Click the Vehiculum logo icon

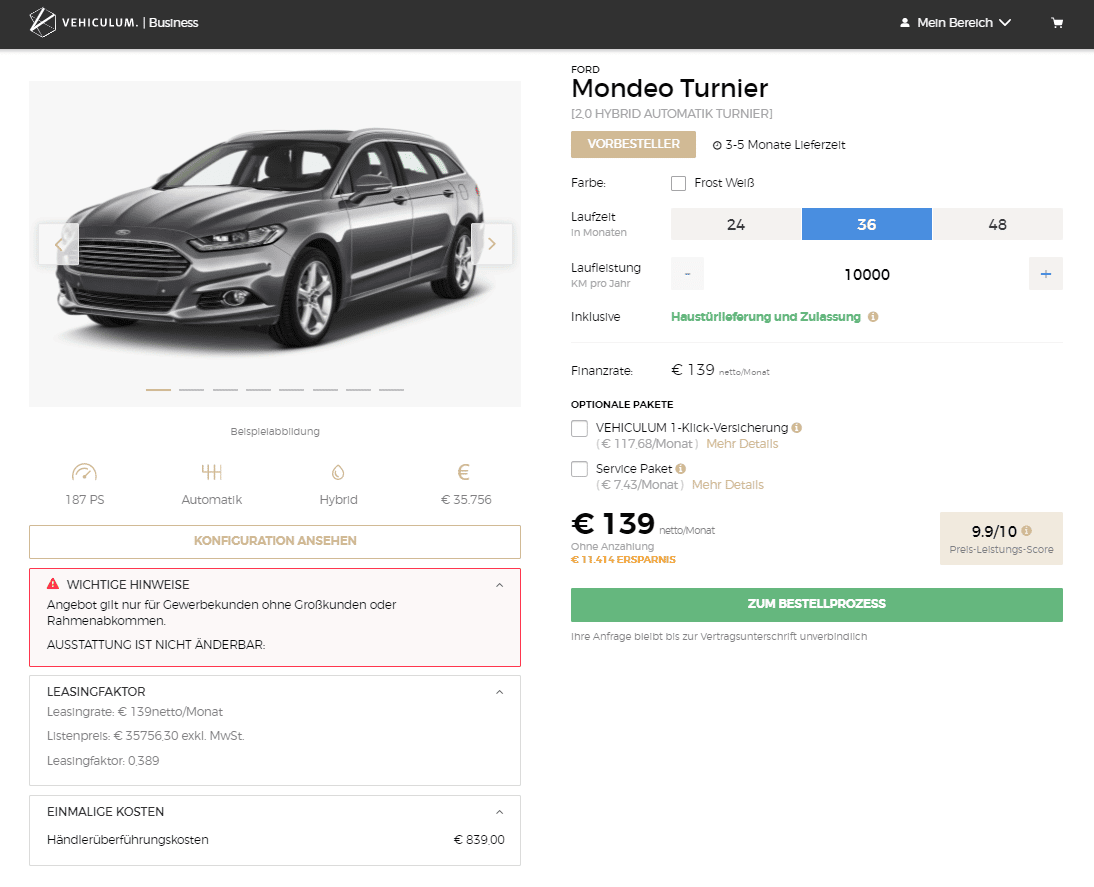pyautogui.click(x=42, y=22)
